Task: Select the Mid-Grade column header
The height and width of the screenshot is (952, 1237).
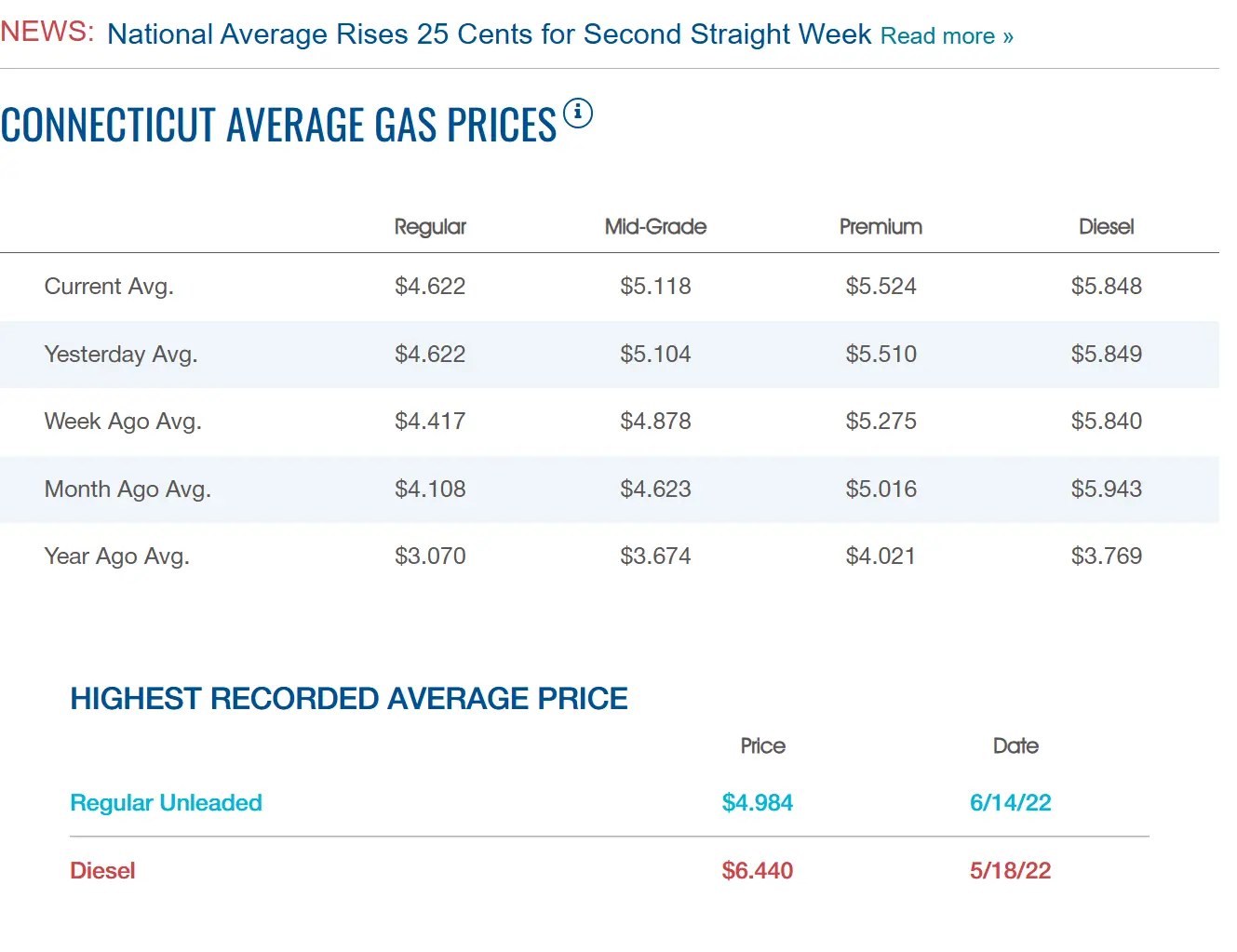Action: point(655,227)
